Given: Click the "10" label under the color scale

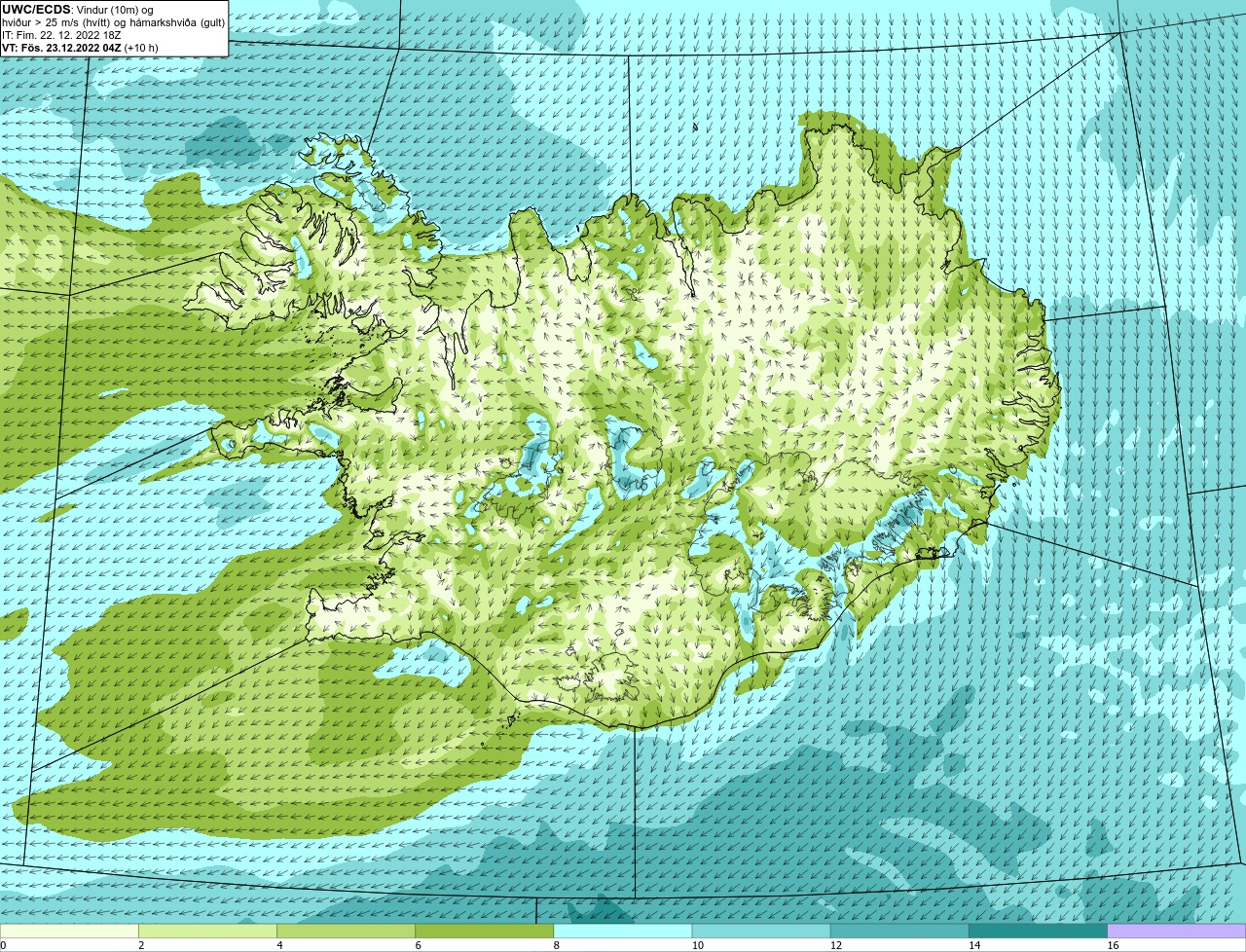Looking at the screenshot, I should coord(697,945).
